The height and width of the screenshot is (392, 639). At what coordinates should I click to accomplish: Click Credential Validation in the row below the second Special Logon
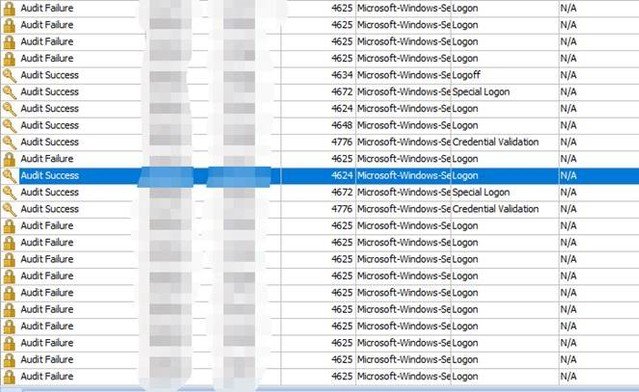(x=496, y=209)
